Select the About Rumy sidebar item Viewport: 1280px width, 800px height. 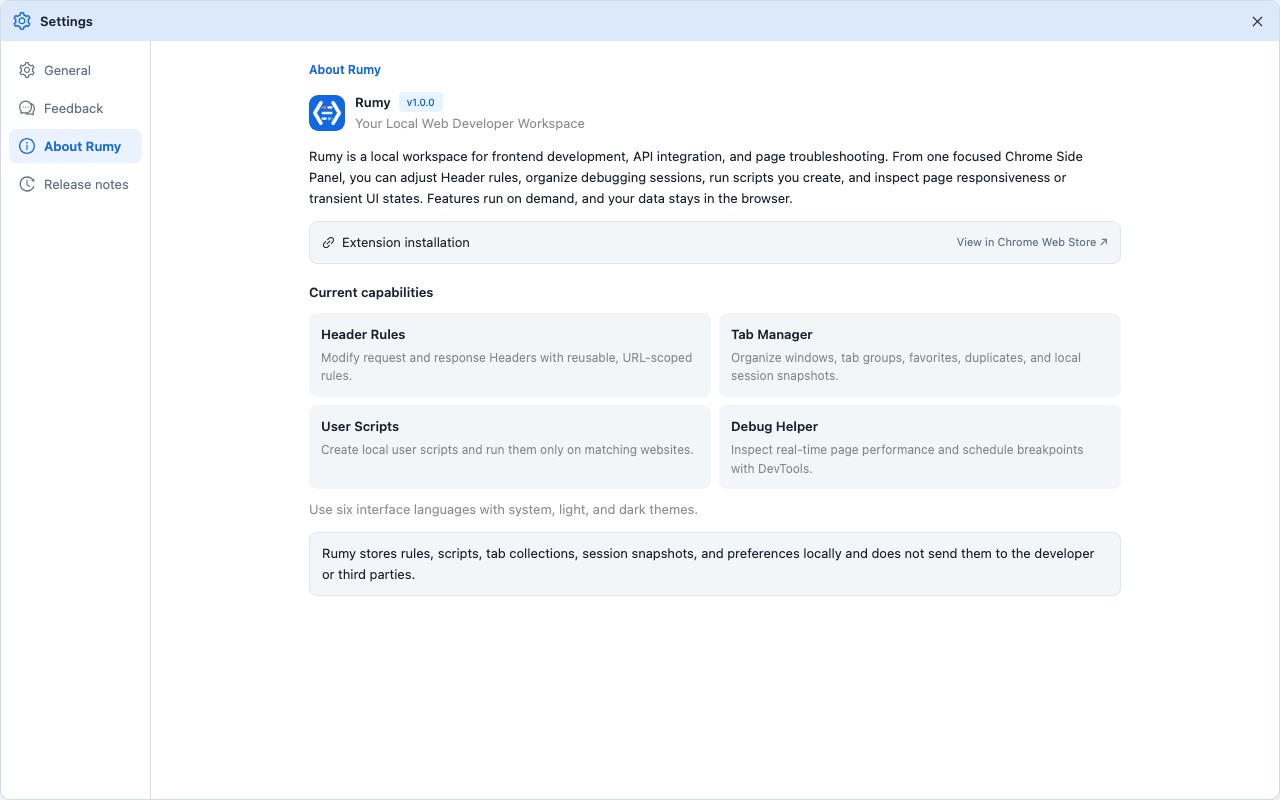coord(75,146)
